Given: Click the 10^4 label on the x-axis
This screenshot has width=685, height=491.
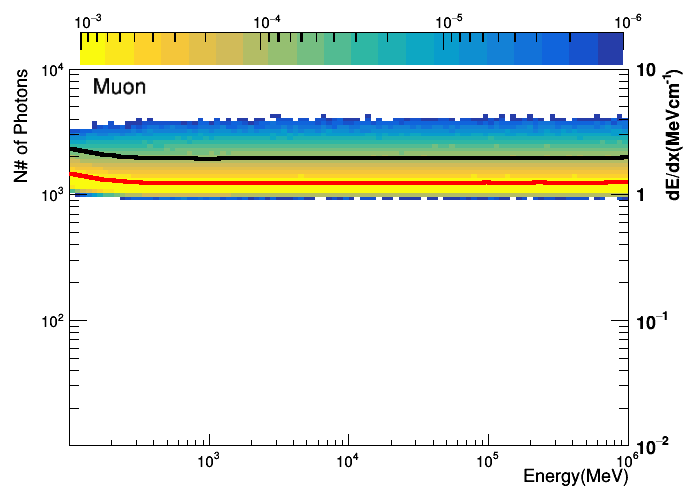Looking at the screenshot, I should [x=348, y=460].
